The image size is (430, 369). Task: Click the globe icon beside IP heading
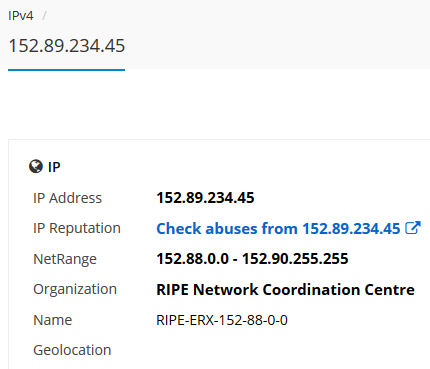click(36, 166)
